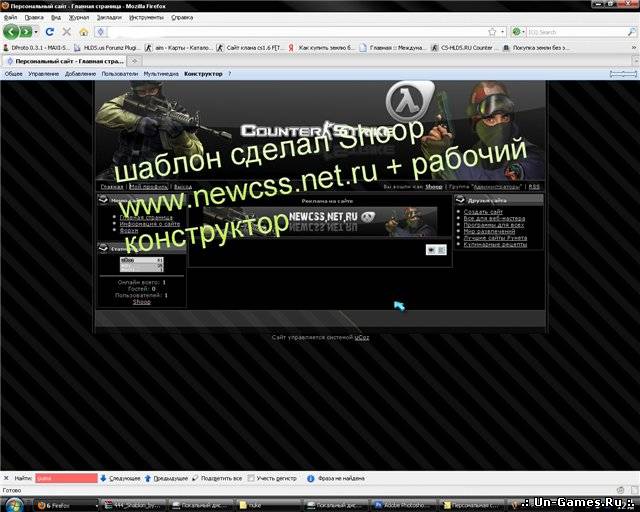This screenshot has width=640, height=512.
Task: Open the Добавление admin bar menu
Action: [x=80, y=74]
